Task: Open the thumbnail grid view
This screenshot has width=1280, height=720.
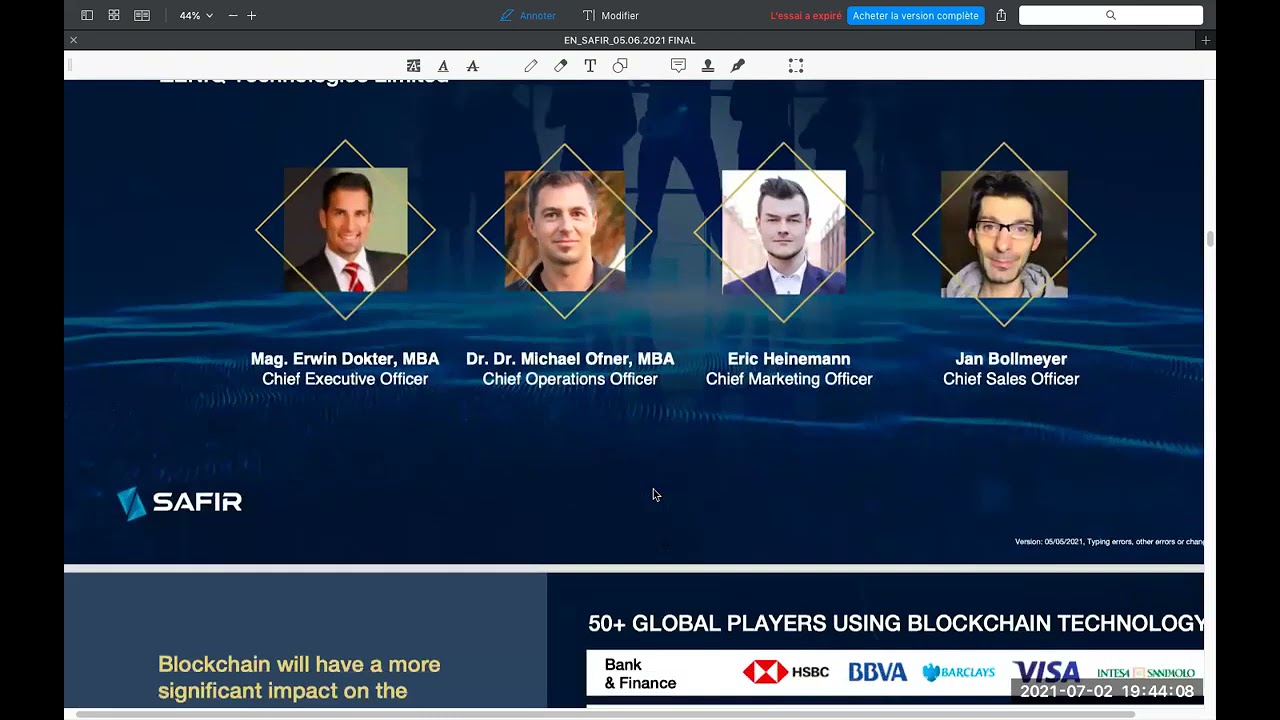Action: 114,16
